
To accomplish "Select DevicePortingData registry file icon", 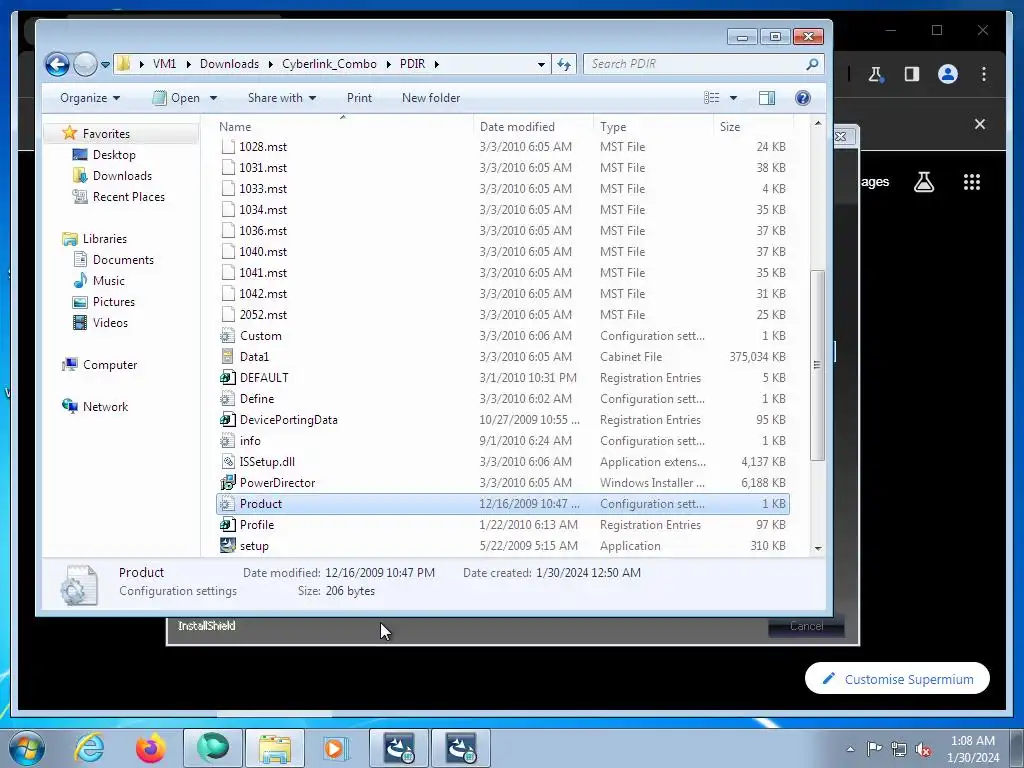I will (x=227, y=420).
